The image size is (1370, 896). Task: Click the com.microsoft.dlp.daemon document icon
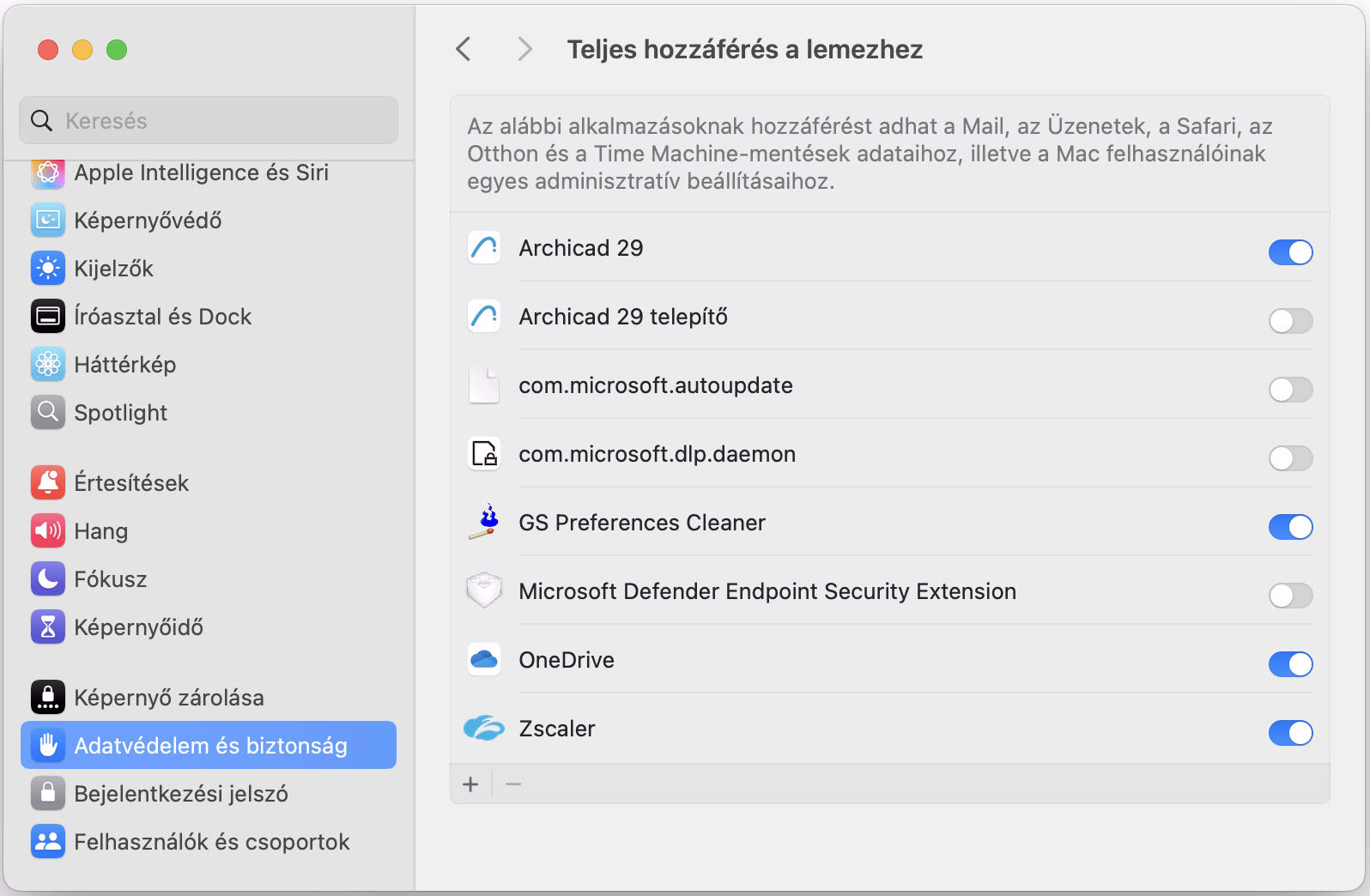(x=484, y=454)
